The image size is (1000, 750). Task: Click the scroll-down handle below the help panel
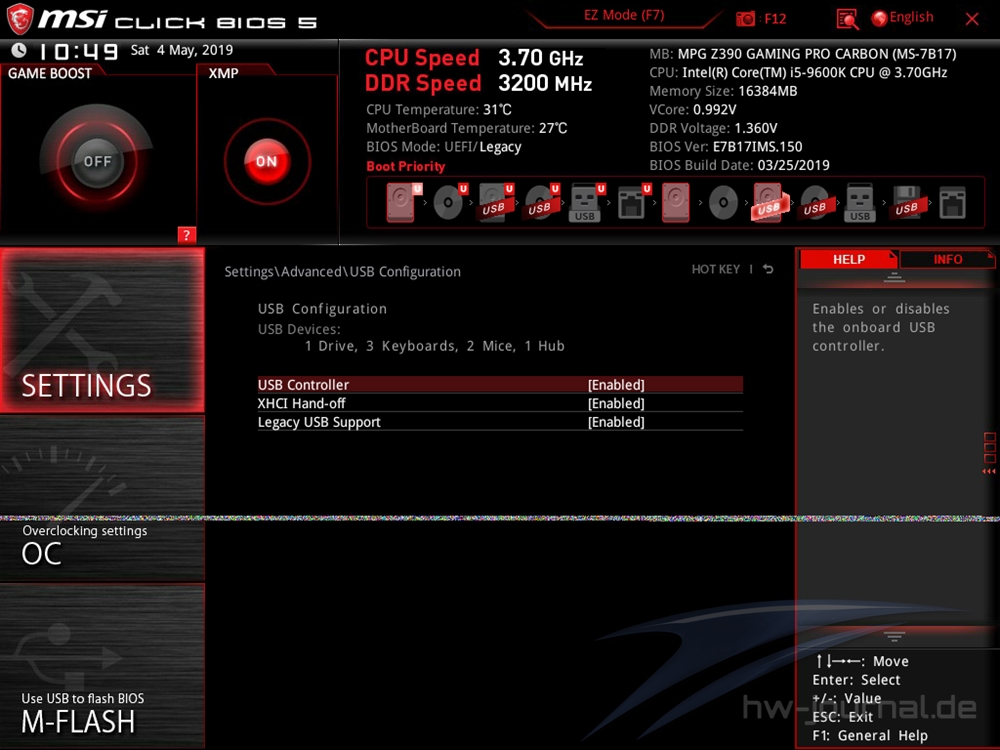coord(894,636)
